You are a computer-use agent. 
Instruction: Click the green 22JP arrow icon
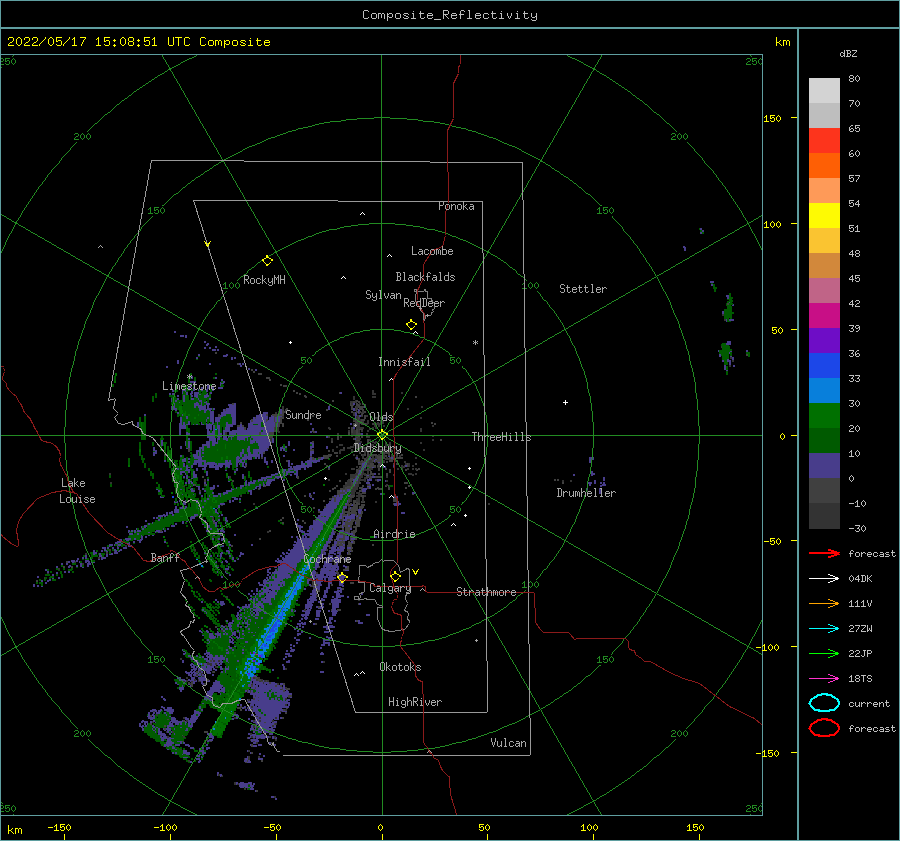point(824,653)
